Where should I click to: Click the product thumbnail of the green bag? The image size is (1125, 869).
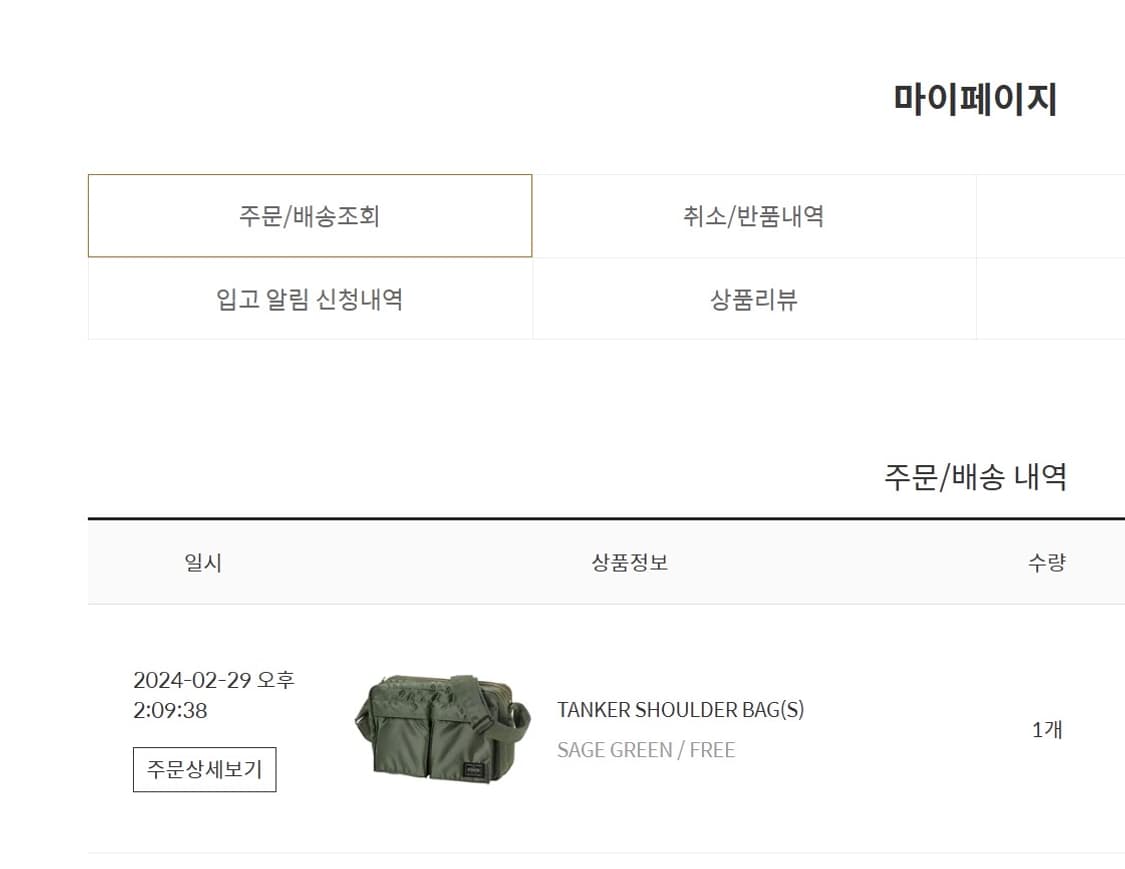440,729
